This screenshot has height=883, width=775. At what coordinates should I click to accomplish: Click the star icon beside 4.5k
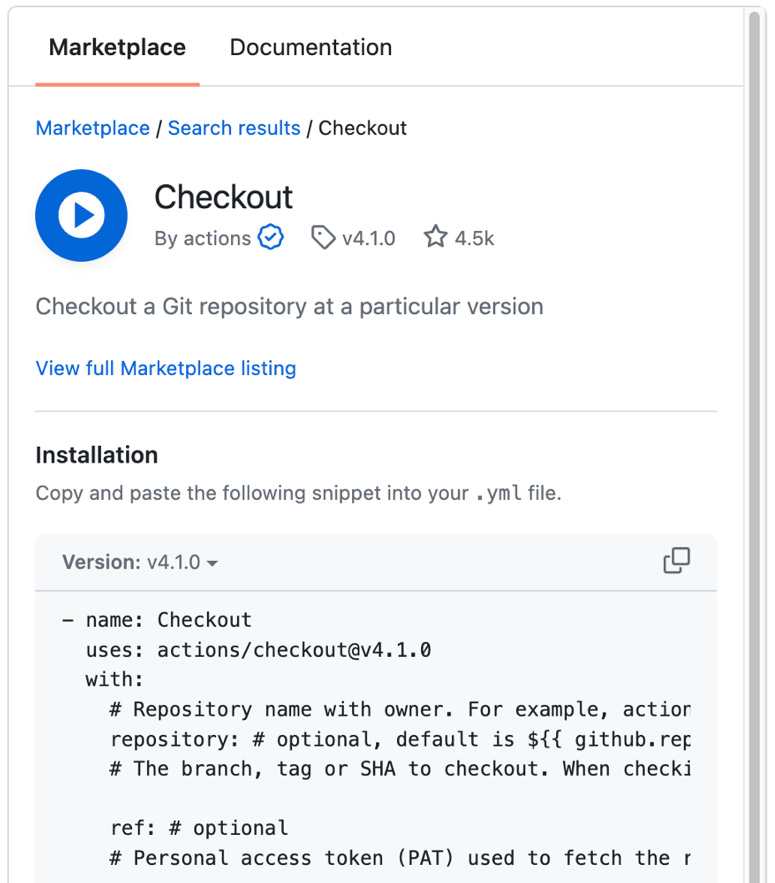coord(435,237)
